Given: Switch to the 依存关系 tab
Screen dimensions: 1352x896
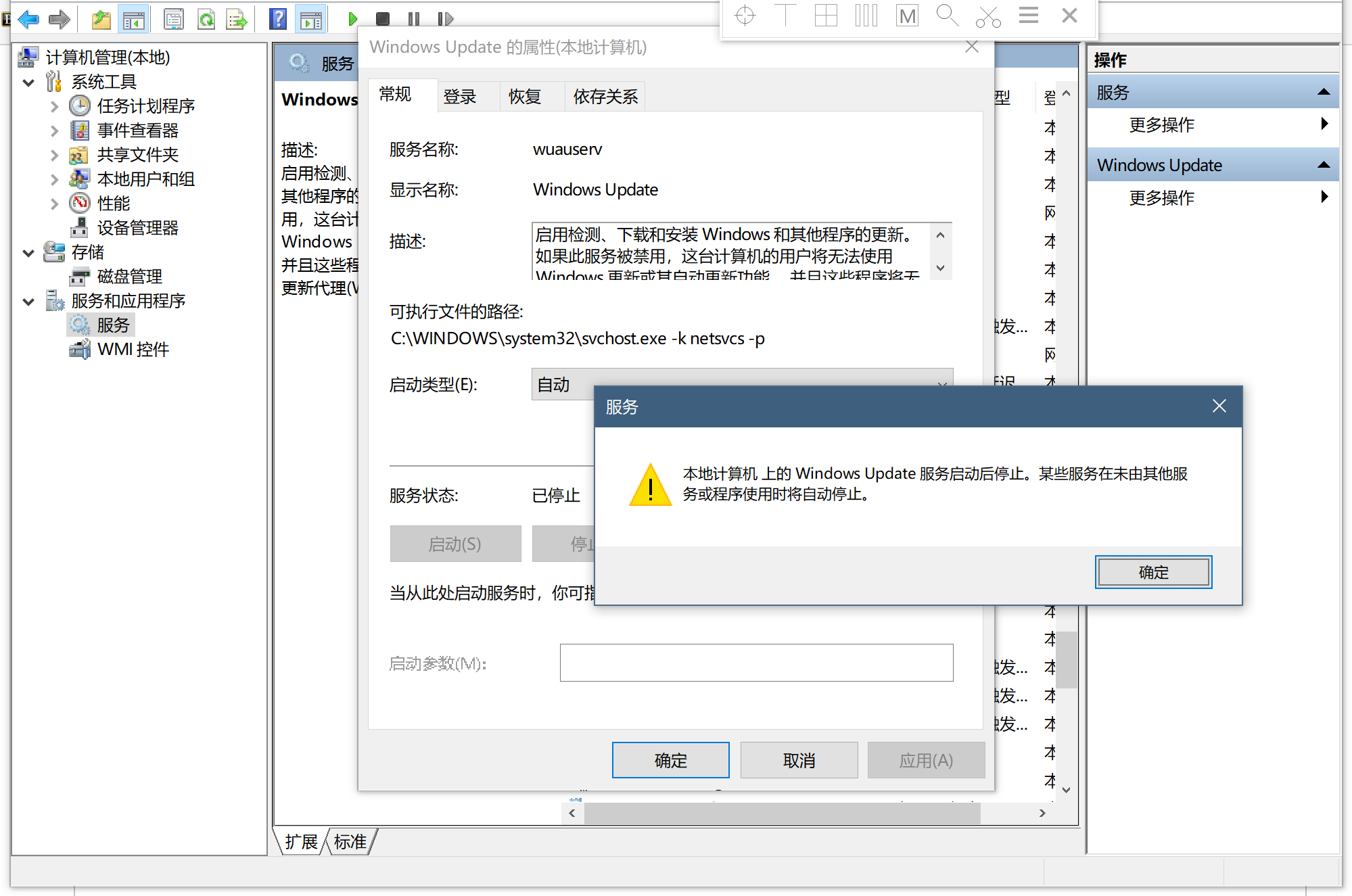Looking at the screenshot, I should click(605, 97).
